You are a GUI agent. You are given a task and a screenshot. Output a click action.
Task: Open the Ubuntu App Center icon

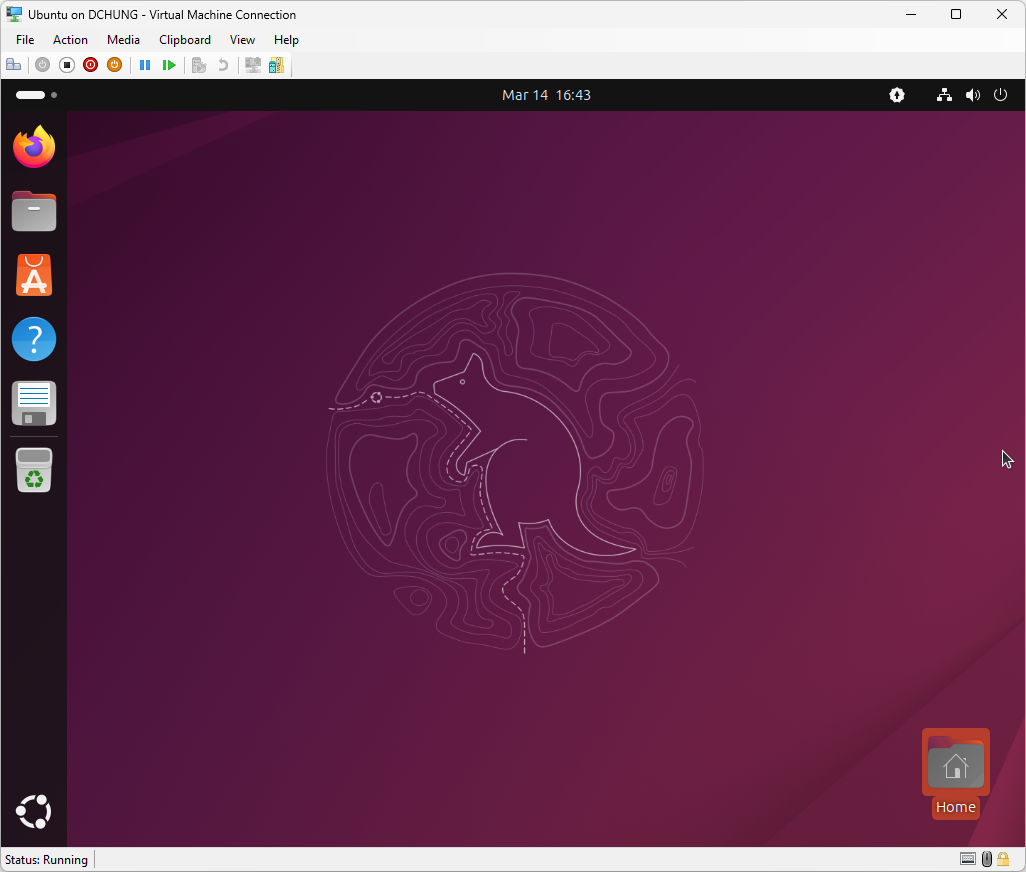pos(34,275)
